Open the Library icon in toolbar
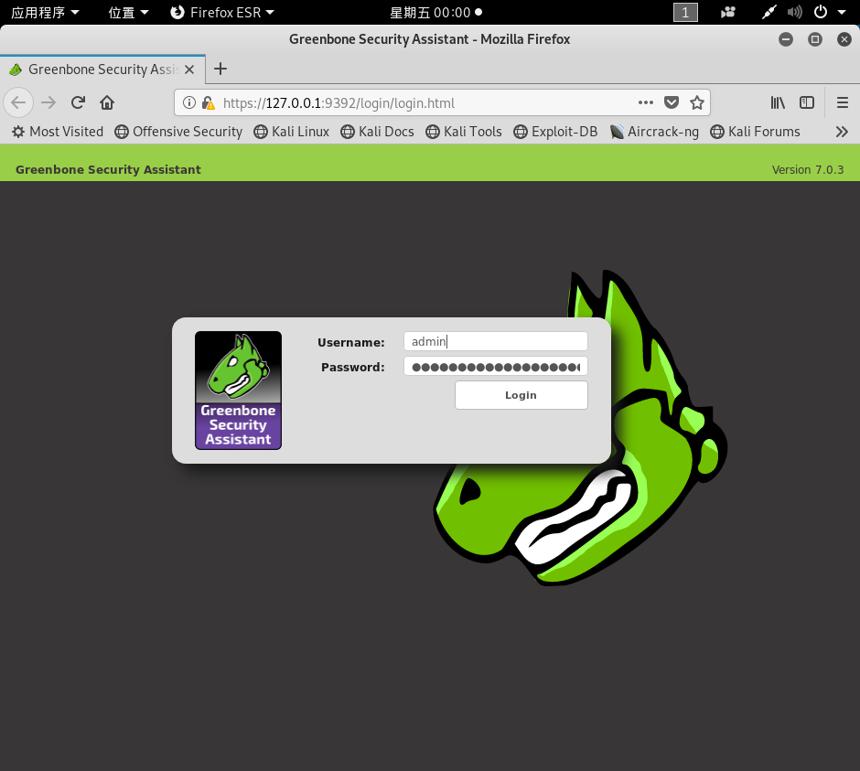 (778, 103)
